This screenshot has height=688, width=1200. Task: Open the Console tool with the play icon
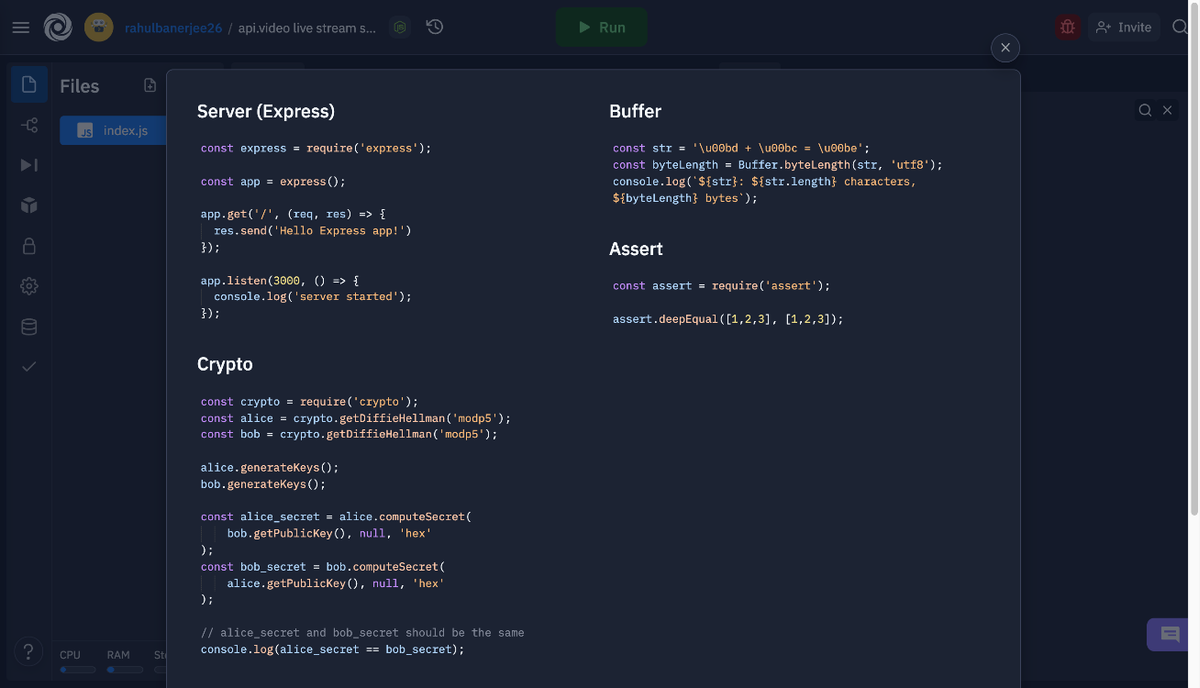tap(28, 165)
